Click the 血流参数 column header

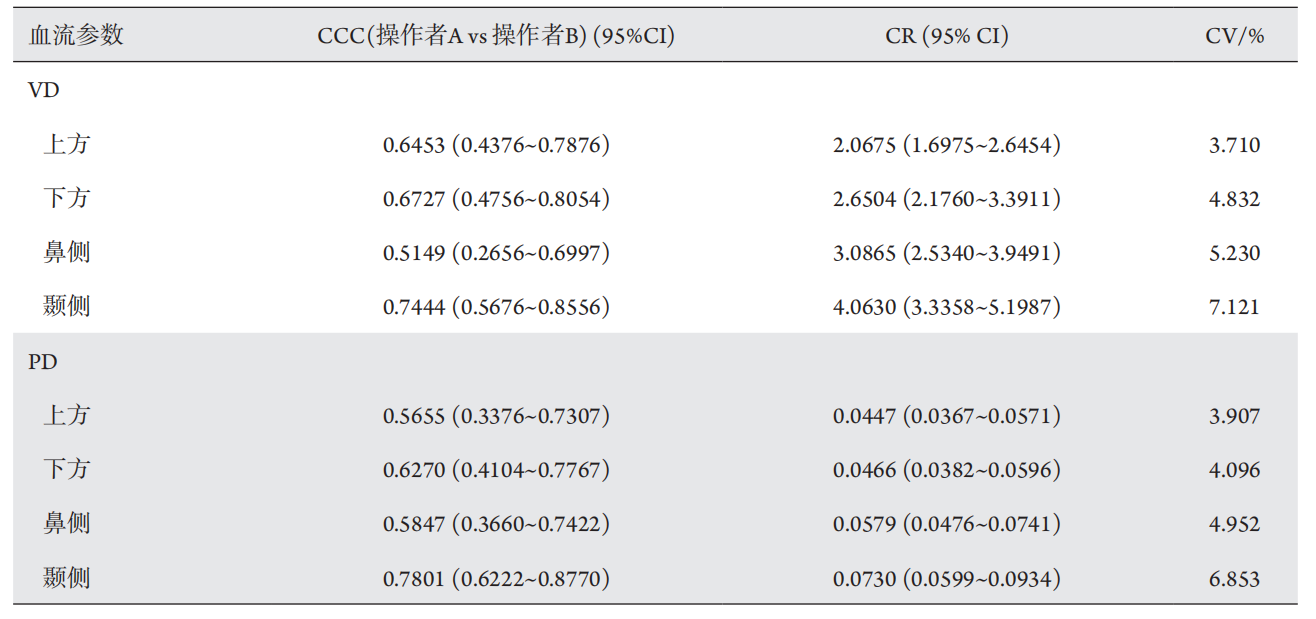[76, 36]
